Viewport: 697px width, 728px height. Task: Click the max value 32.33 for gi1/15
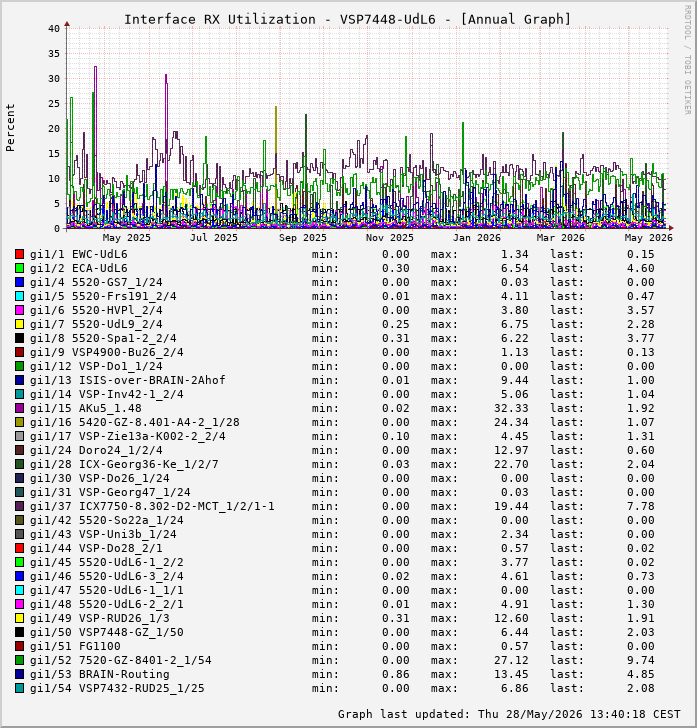pyautogui.click(x=511, y=409)
